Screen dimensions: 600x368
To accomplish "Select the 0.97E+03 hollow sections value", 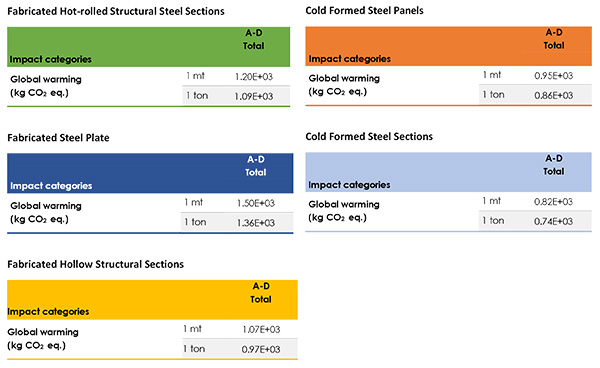I will click(261, 349).
